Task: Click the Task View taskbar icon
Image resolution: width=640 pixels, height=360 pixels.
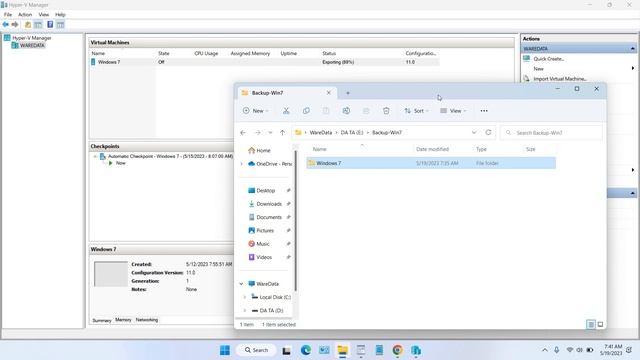Action: point(287,350)
